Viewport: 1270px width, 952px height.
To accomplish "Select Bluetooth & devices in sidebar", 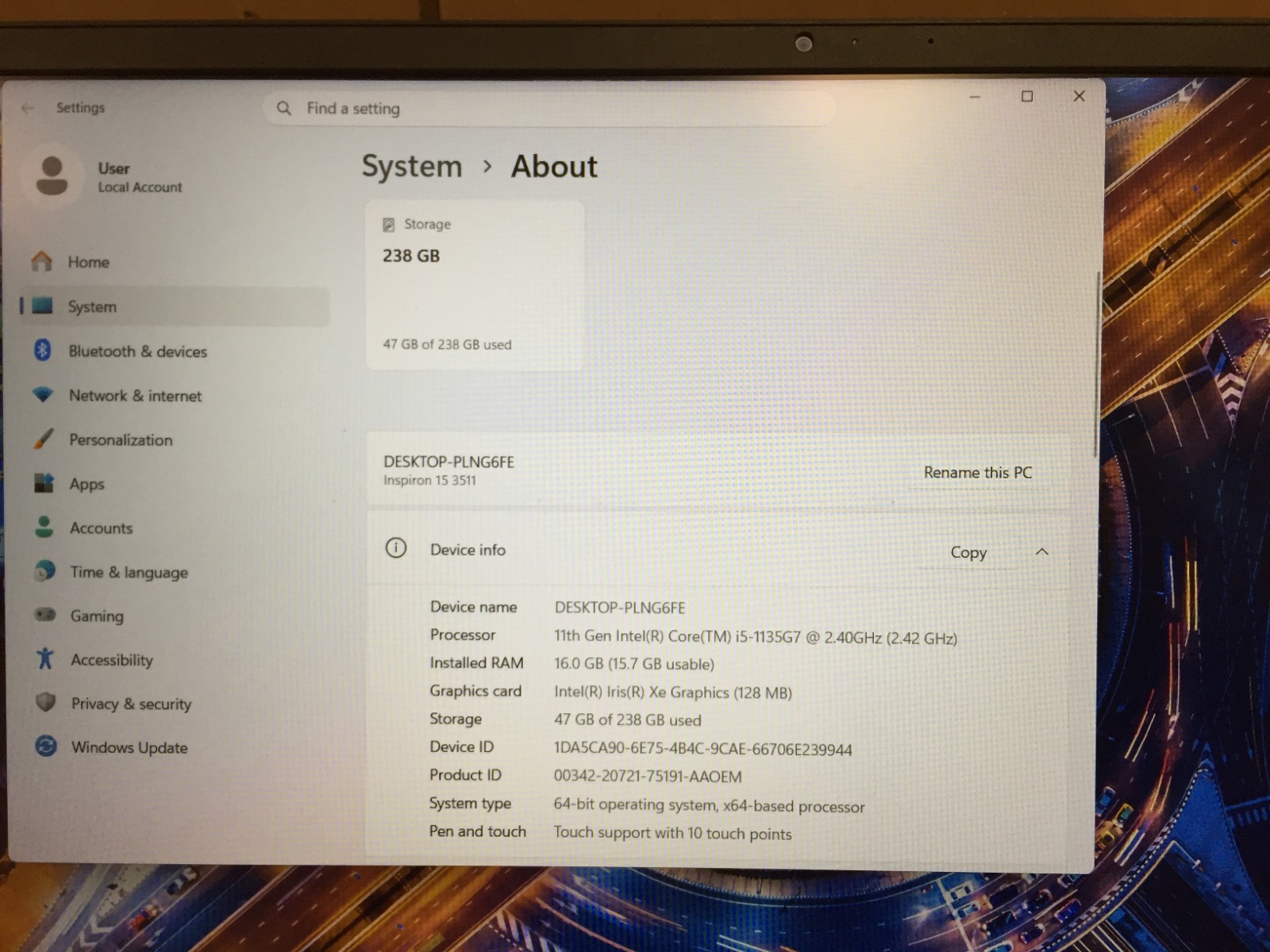I will click(x=175, y=351).
